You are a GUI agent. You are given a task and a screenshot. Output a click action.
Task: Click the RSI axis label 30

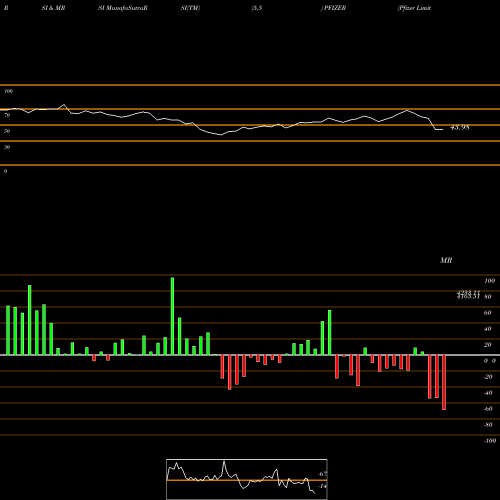[x=7, y=147]
